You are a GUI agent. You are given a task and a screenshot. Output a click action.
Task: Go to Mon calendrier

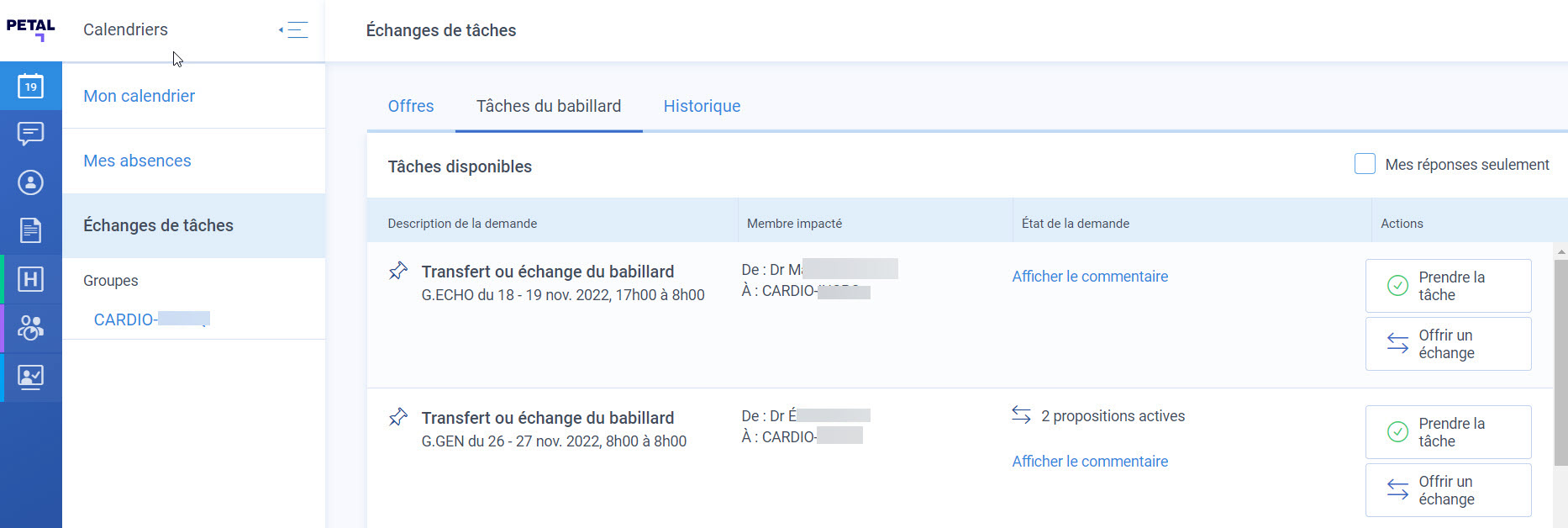click(139, 96)
